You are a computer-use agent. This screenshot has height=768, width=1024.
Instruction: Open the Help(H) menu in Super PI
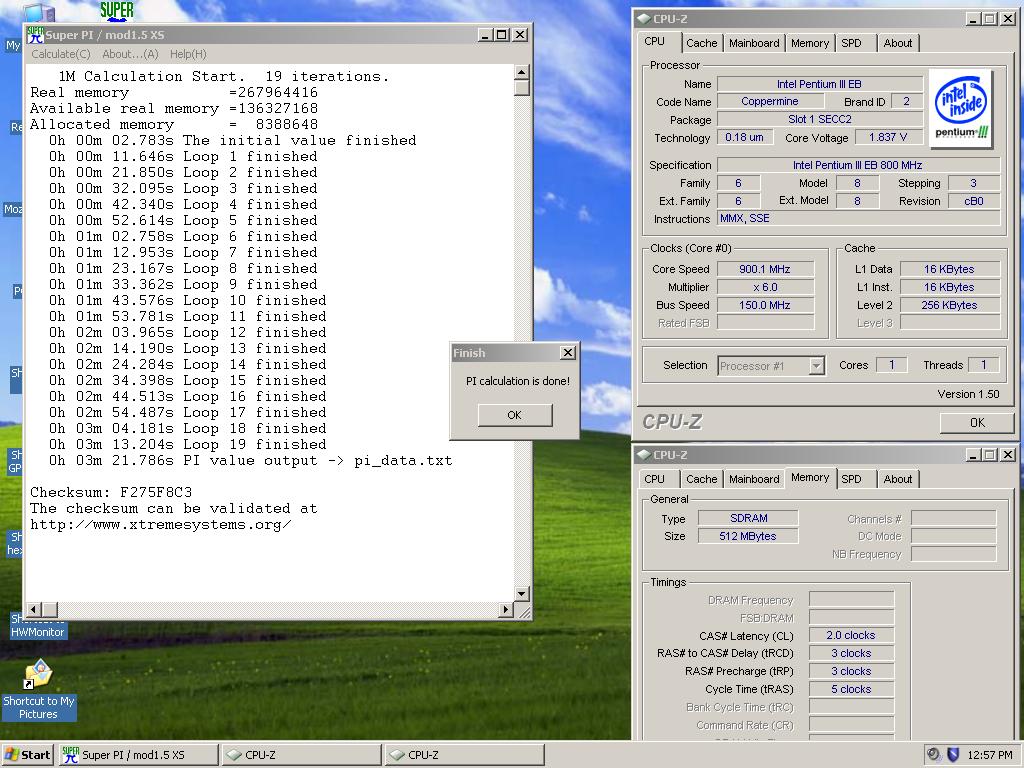pos(188,54)
